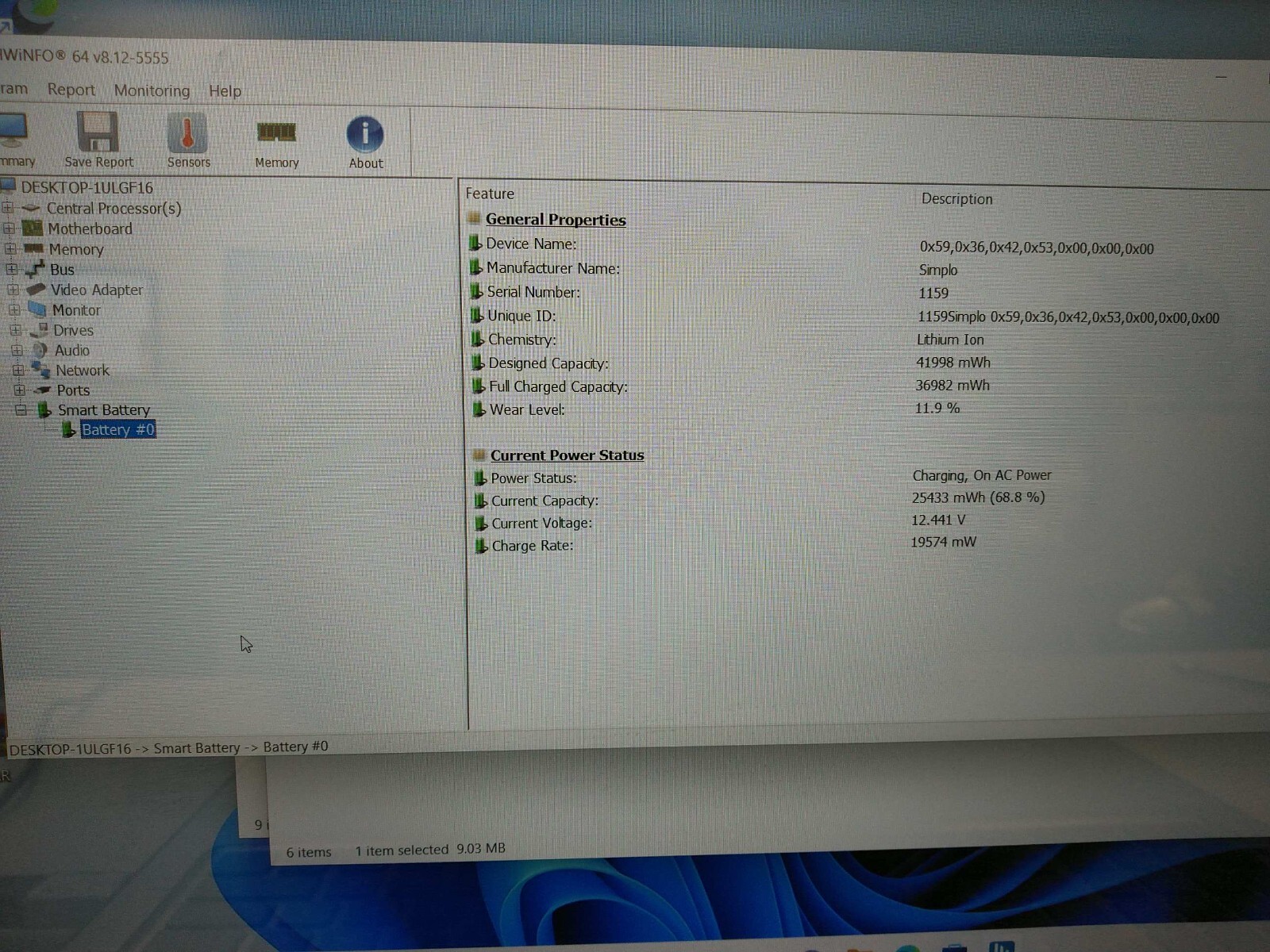Image resolution: width=1270 pixels, height=952 pixels.
Task: Expand the Ports tree node
Action: (20, 390)
